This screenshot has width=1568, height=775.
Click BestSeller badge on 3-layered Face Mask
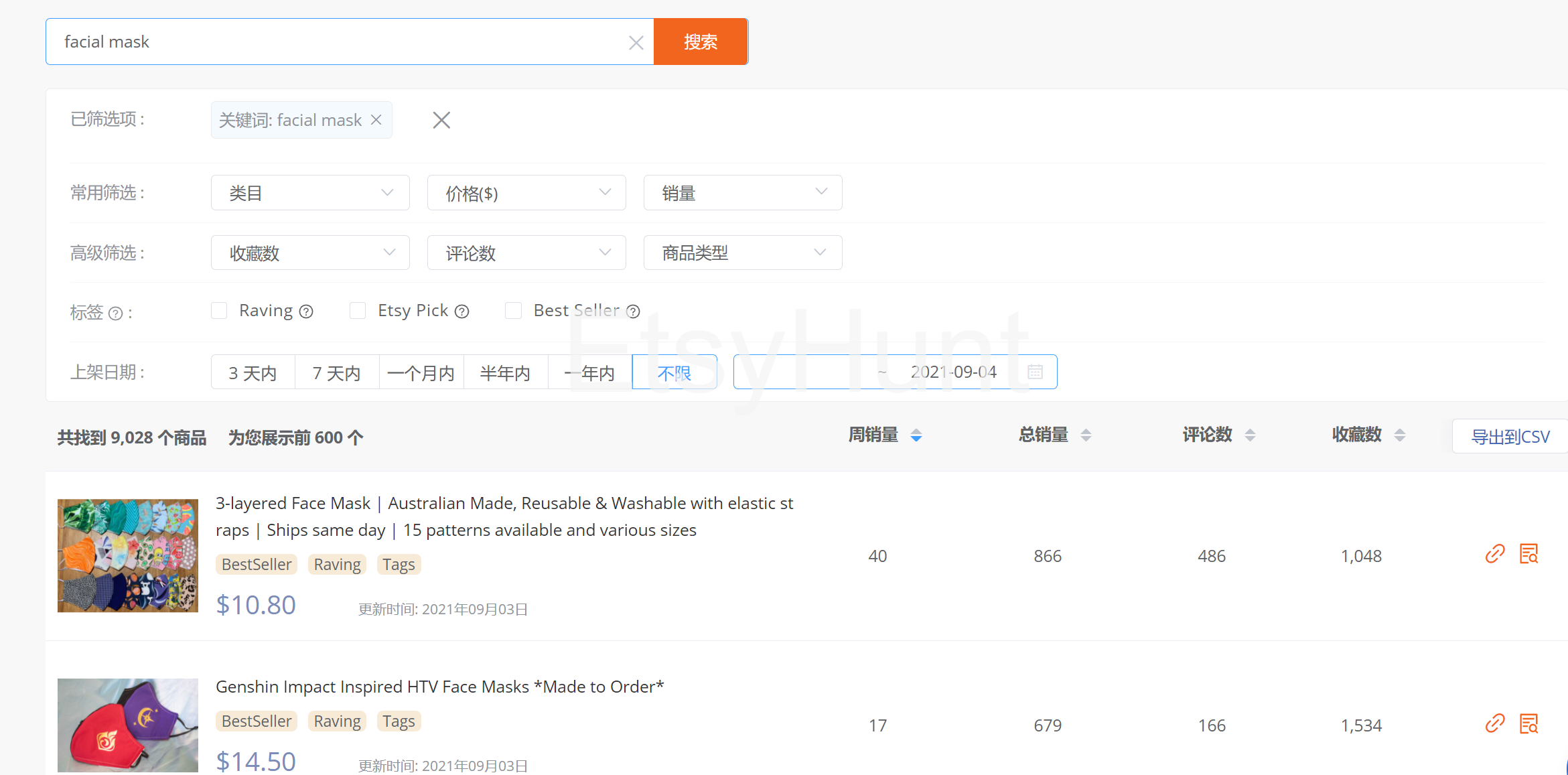257,565
